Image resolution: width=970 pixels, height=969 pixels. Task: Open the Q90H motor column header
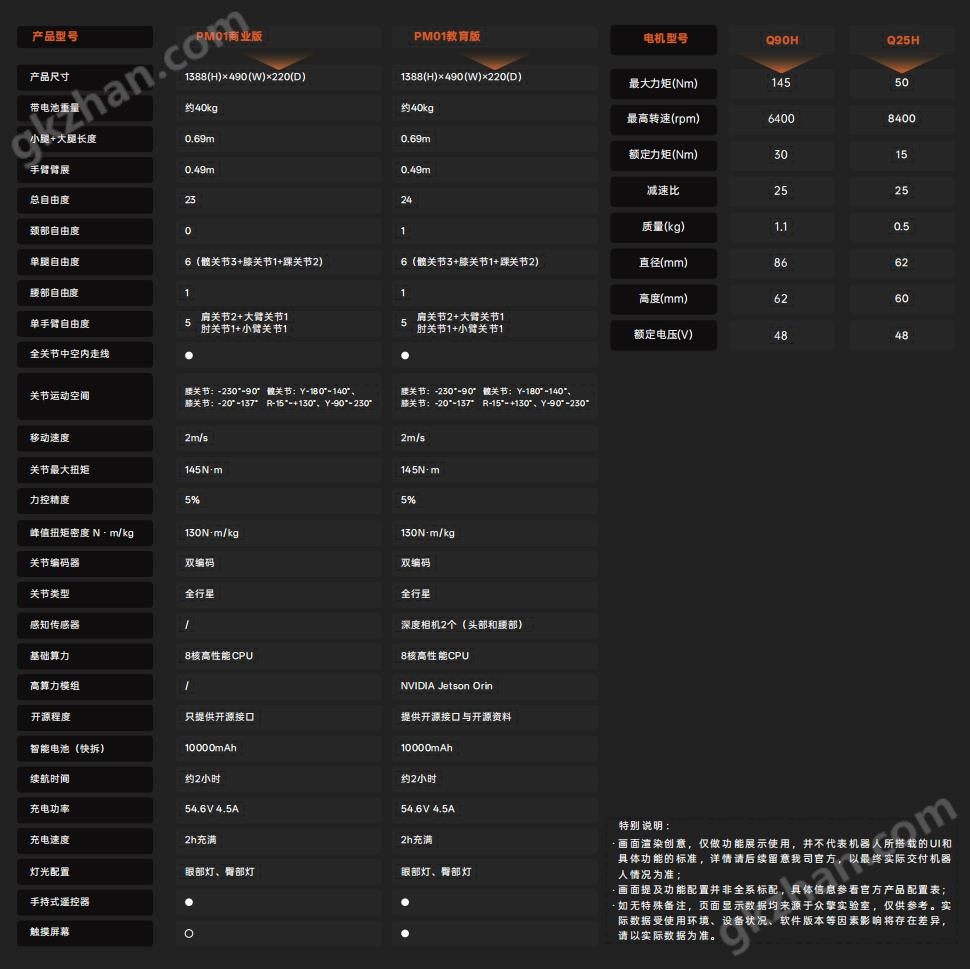point(782,41)
